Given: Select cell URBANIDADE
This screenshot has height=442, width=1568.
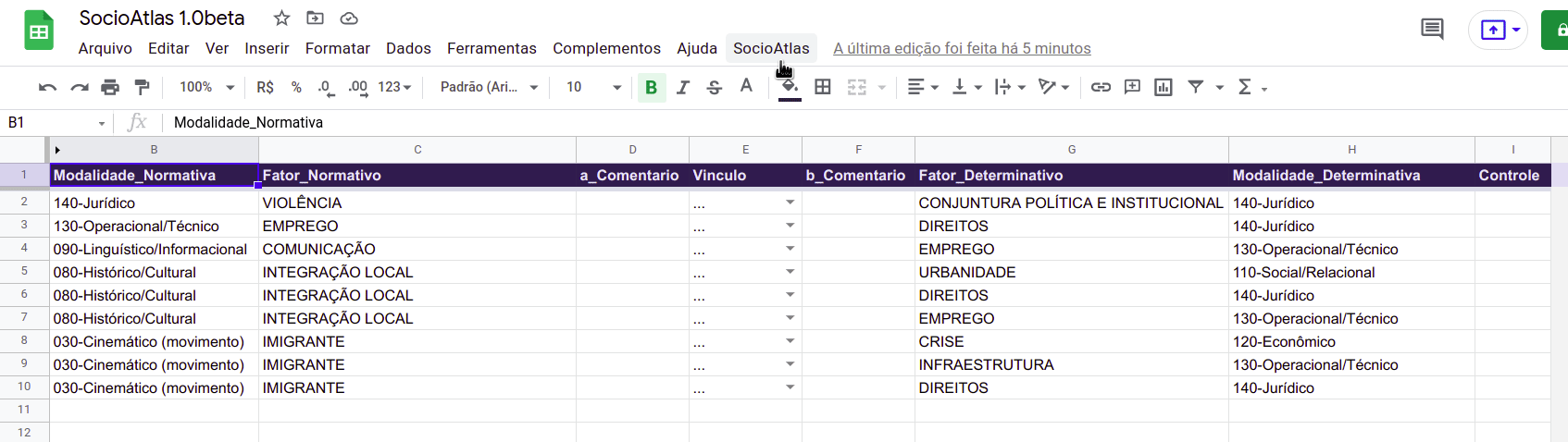Looking at the screenshot, I should [1072, 272].
